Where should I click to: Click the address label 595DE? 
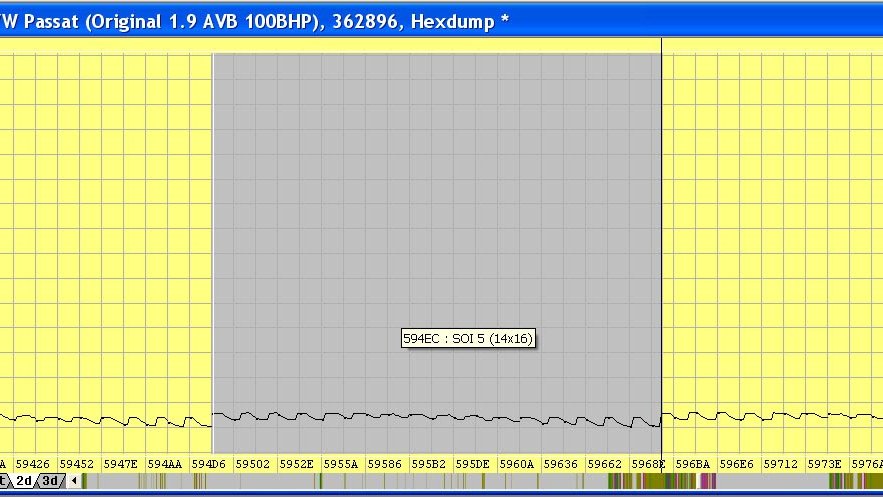pyautogui.click(x=472, y=464)
